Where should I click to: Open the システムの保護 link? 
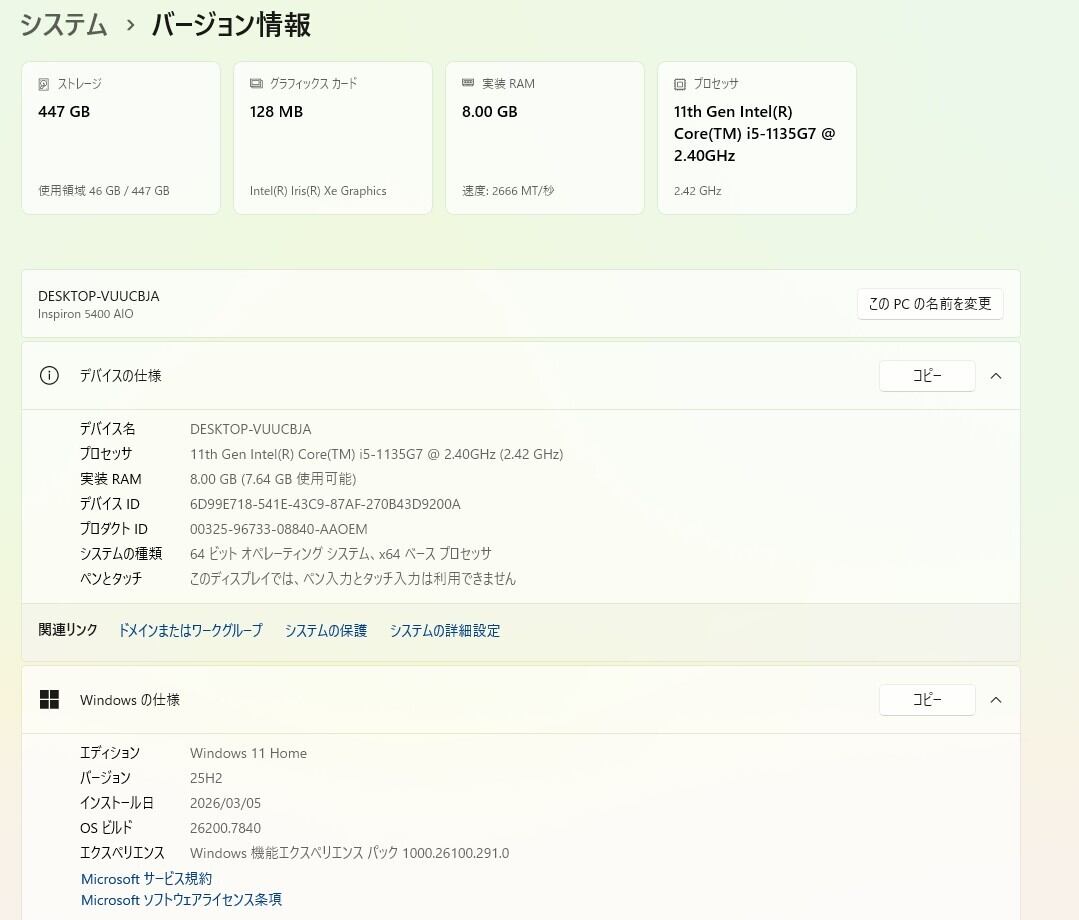325,631
